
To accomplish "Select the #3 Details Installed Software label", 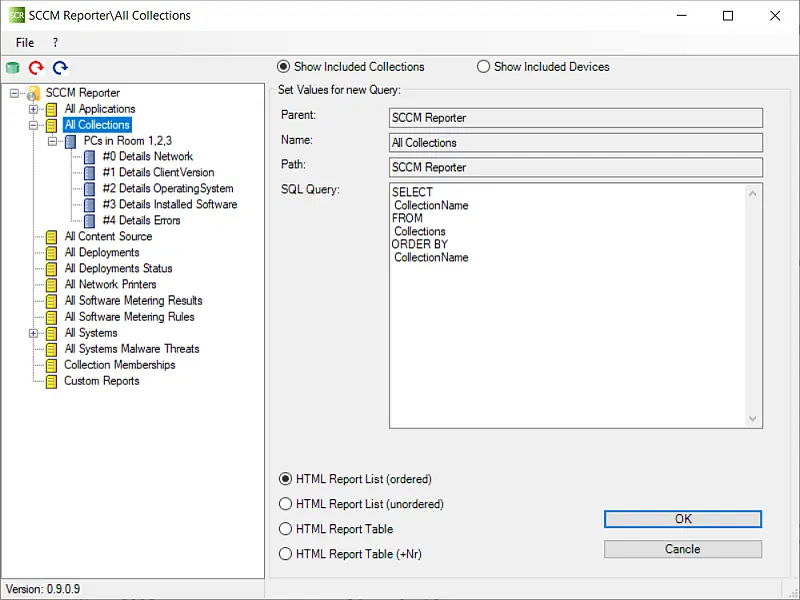I will tap(170, 205).
